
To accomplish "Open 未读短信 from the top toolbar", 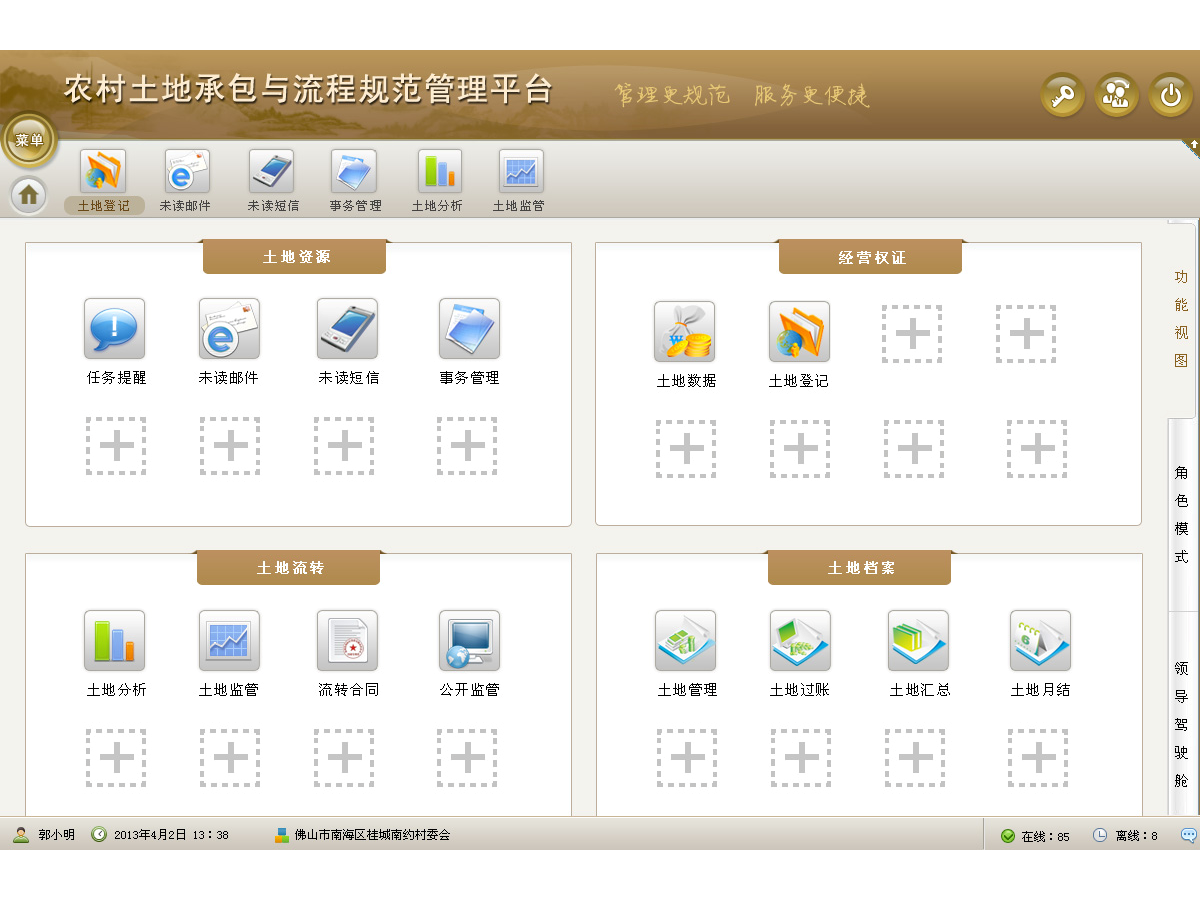I will 272,181.
